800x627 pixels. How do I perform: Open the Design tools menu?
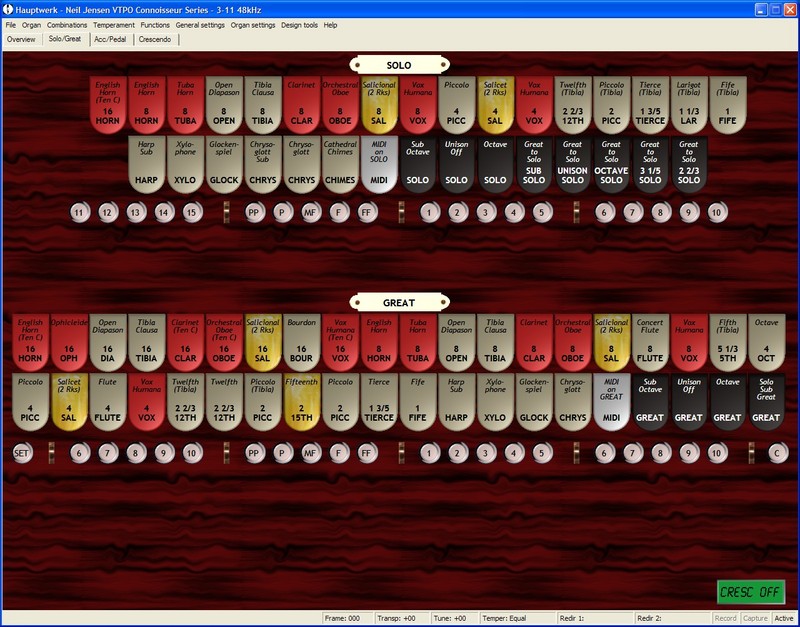(x=300, y=24)
